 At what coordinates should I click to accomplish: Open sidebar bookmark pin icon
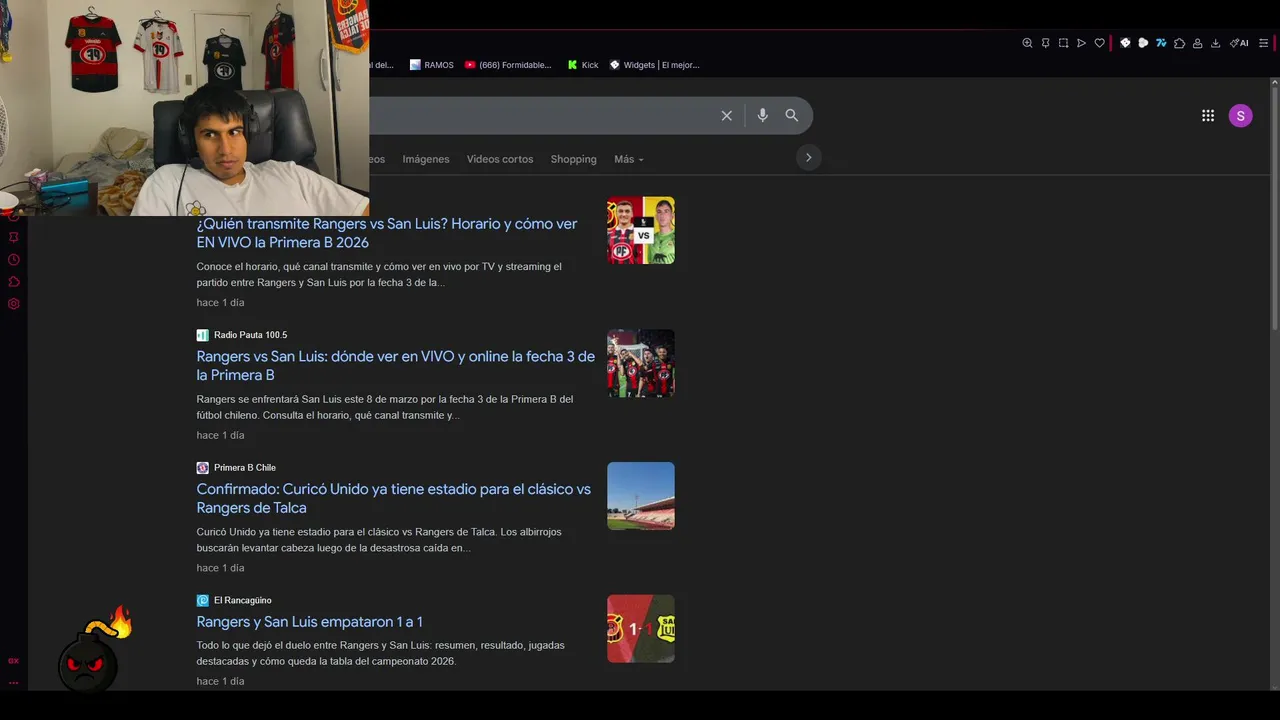14,237
